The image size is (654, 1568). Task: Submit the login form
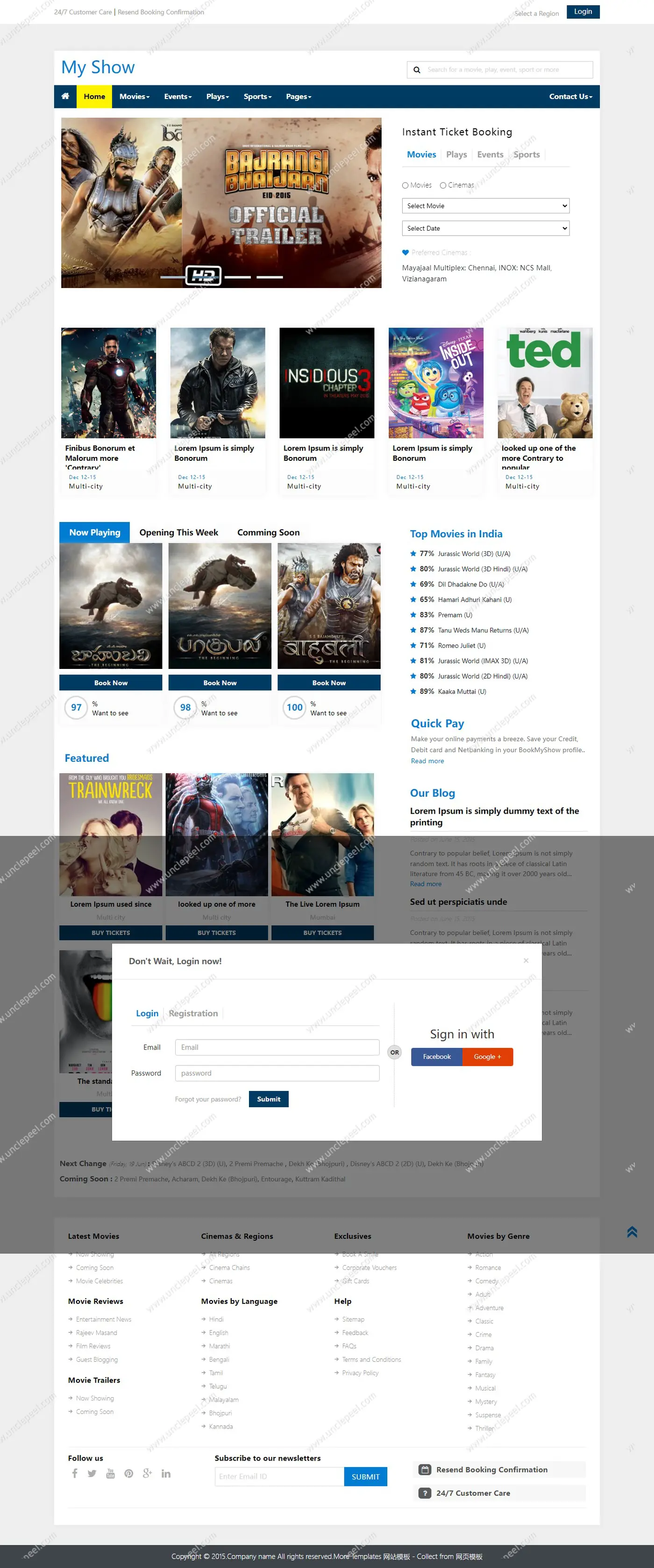[269, 1099]
